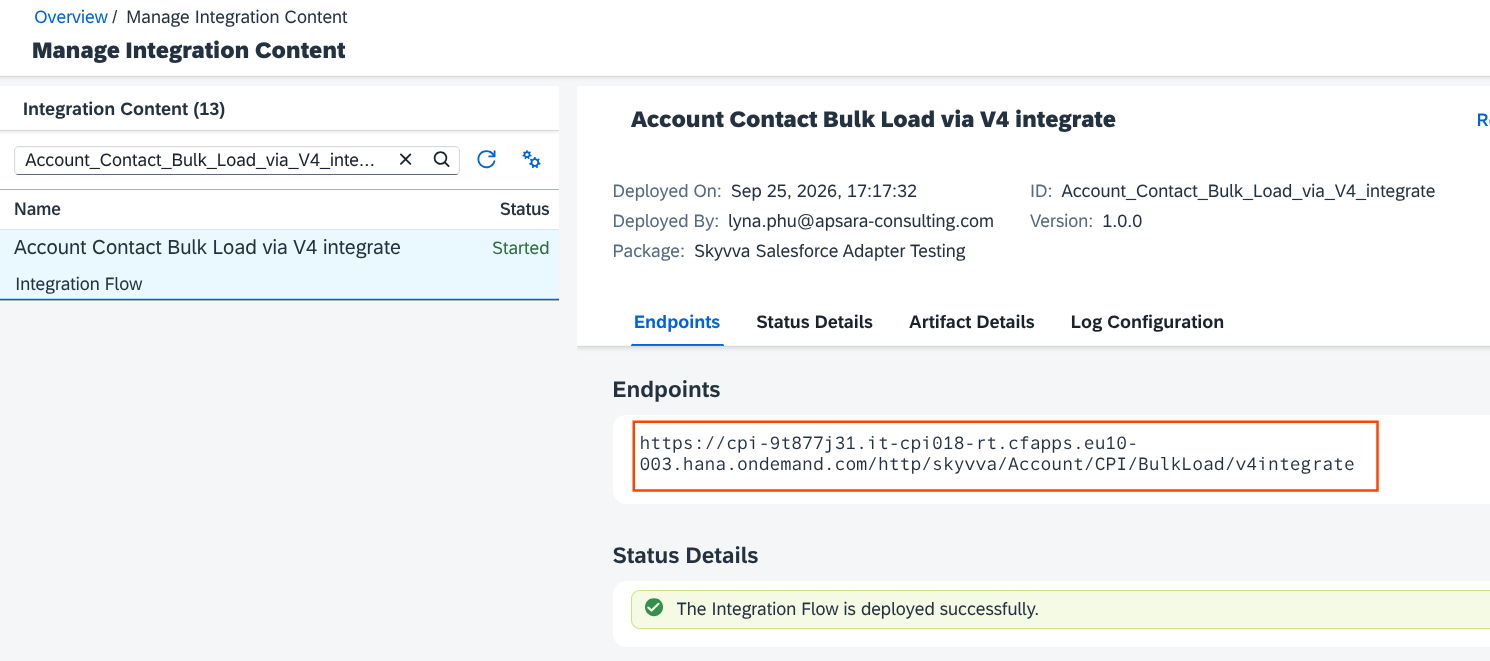Screen dimensions: 1490x661
Task: Click the Manage Integration Content breadcrumb text
Action: pos(237,17)
